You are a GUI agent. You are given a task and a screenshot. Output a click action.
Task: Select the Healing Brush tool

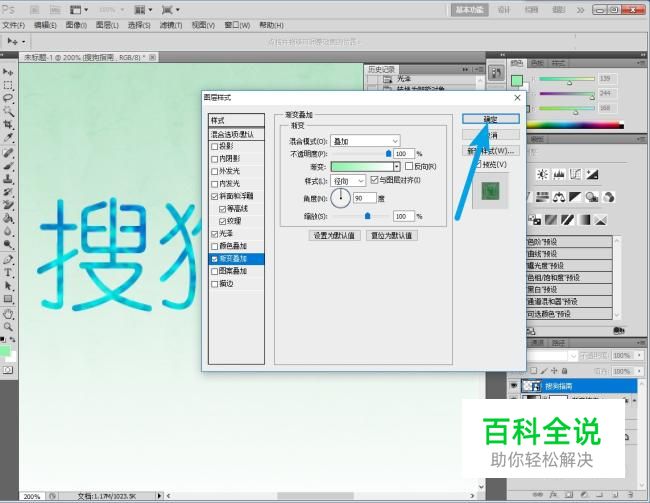tap(8, 153)
